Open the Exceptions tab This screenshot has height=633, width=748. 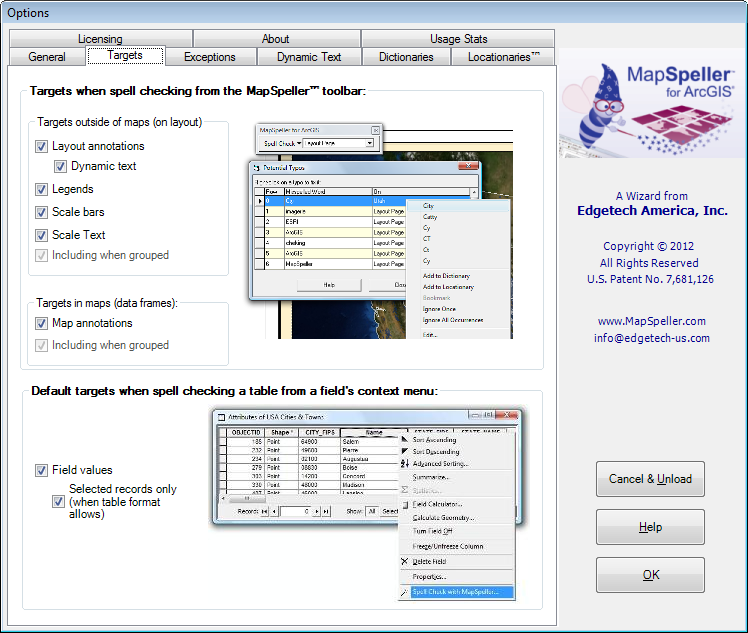click(x=210, y=57)
